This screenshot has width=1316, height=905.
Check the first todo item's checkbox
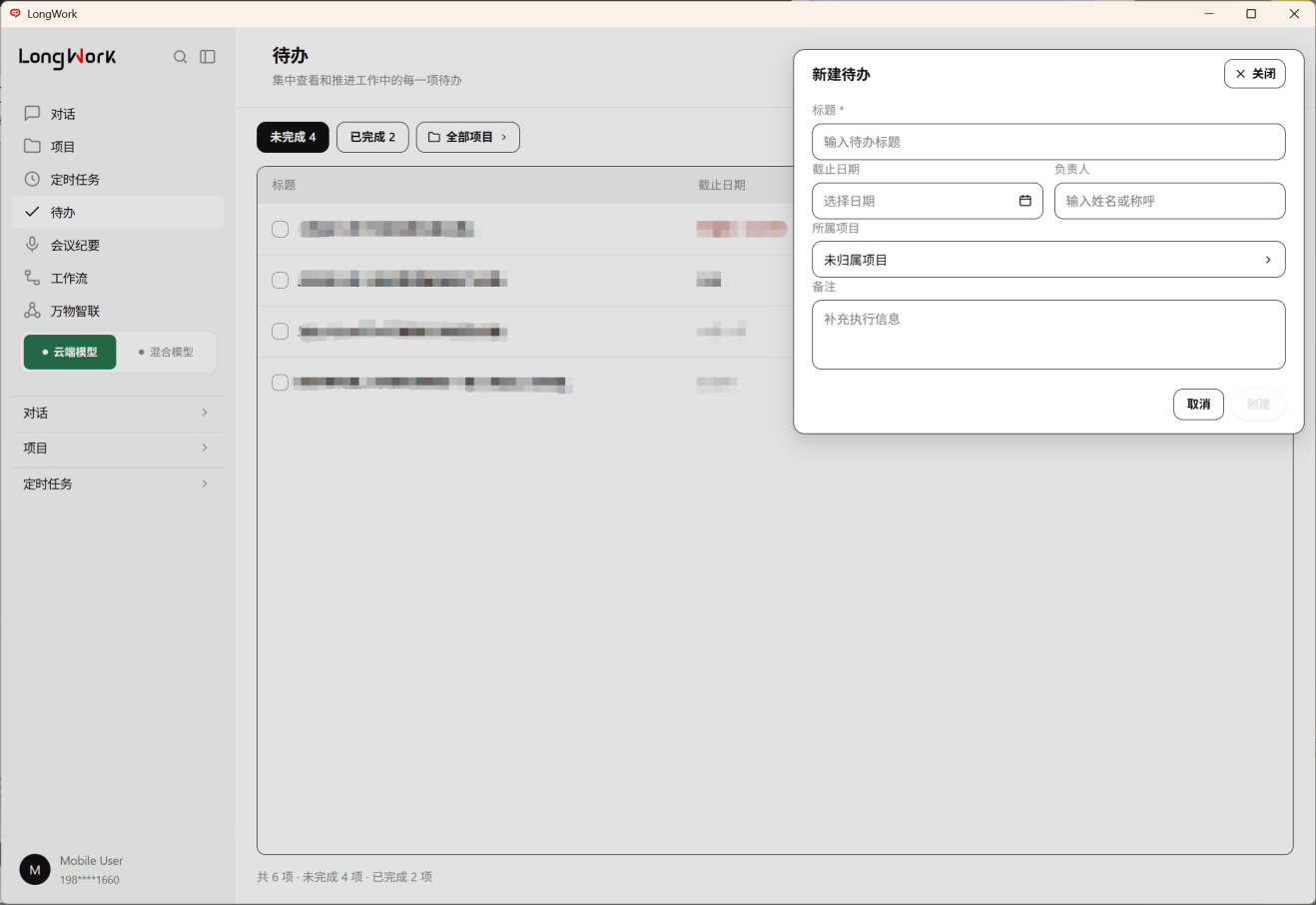tap(281, 229)
